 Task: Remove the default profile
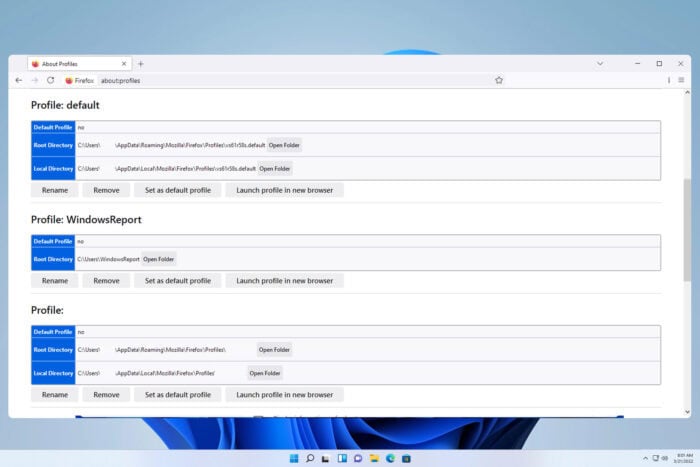(106, 190)
